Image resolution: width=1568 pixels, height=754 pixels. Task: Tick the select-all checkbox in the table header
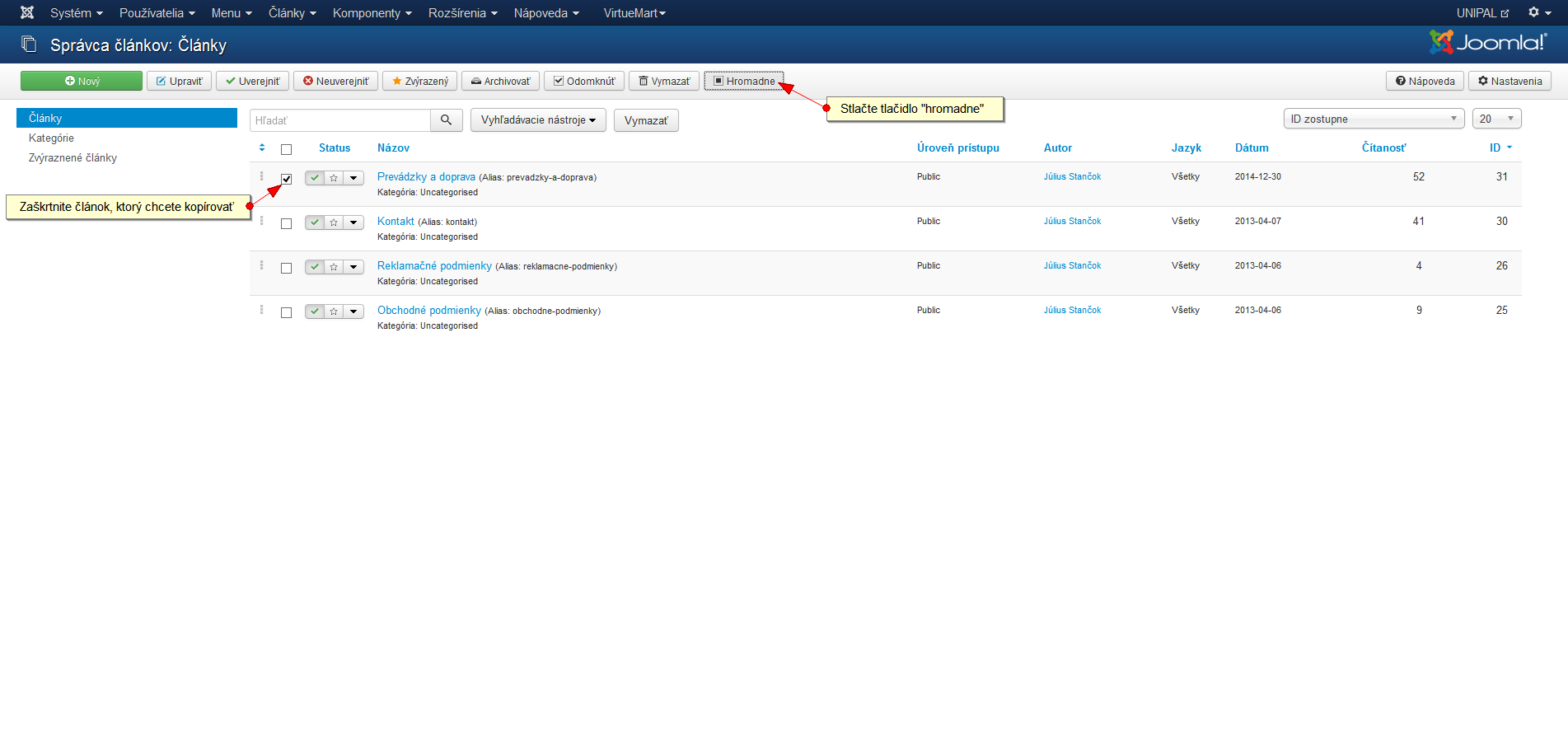[286, 149]
